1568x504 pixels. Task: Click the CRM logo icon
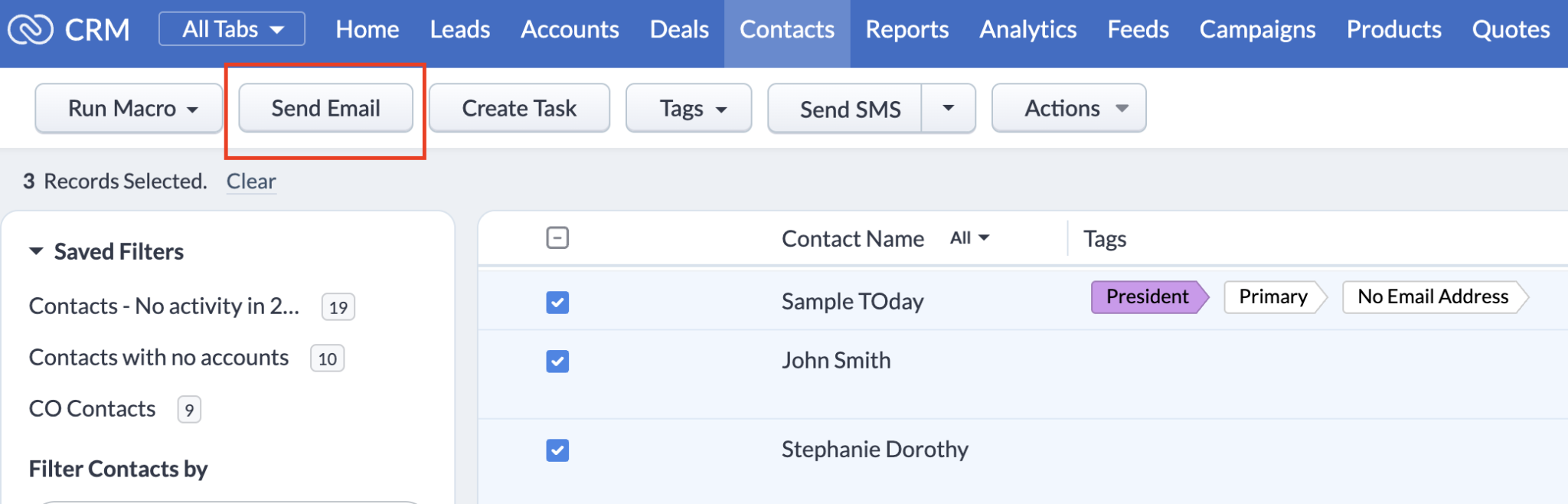pyautogui.click(x=31, y=30)
